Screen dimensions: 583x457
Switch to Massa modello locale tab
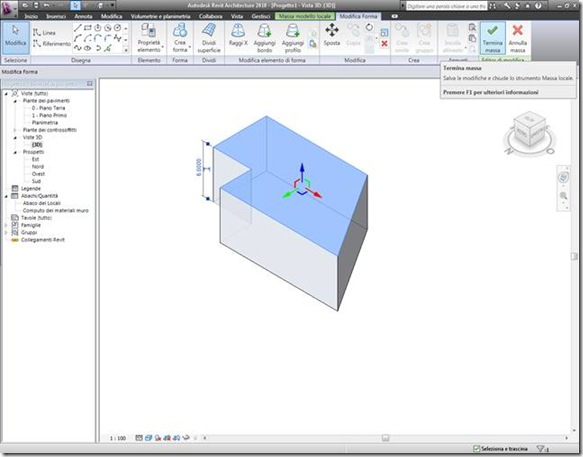[x=305, y=16]
